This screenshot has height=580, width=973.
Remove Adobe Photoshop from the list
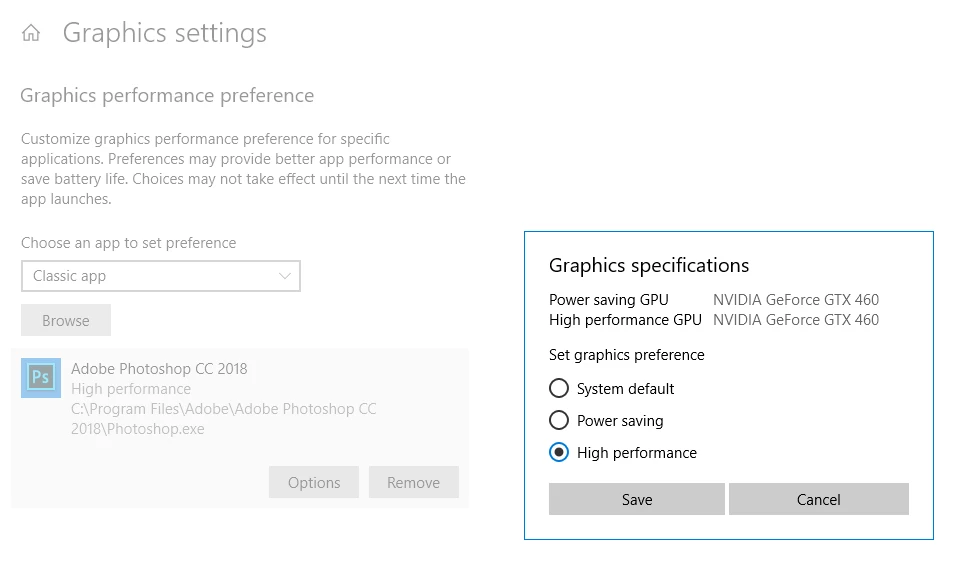coord(413,482)
